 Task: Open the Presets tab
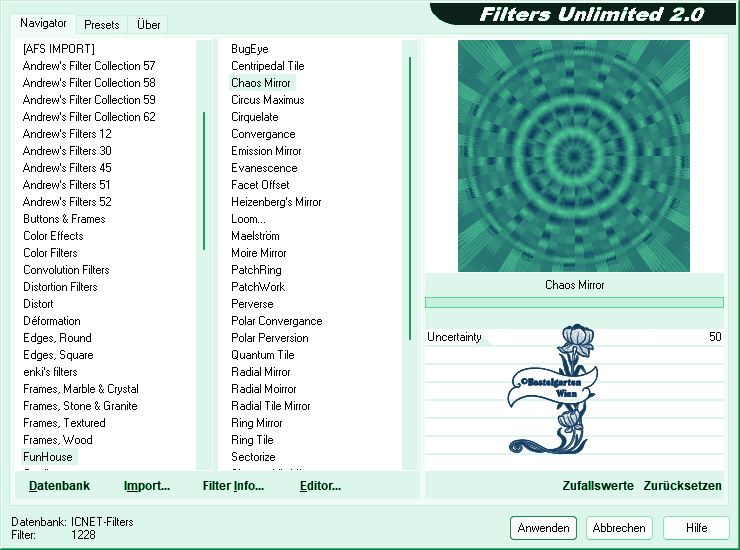101,25
